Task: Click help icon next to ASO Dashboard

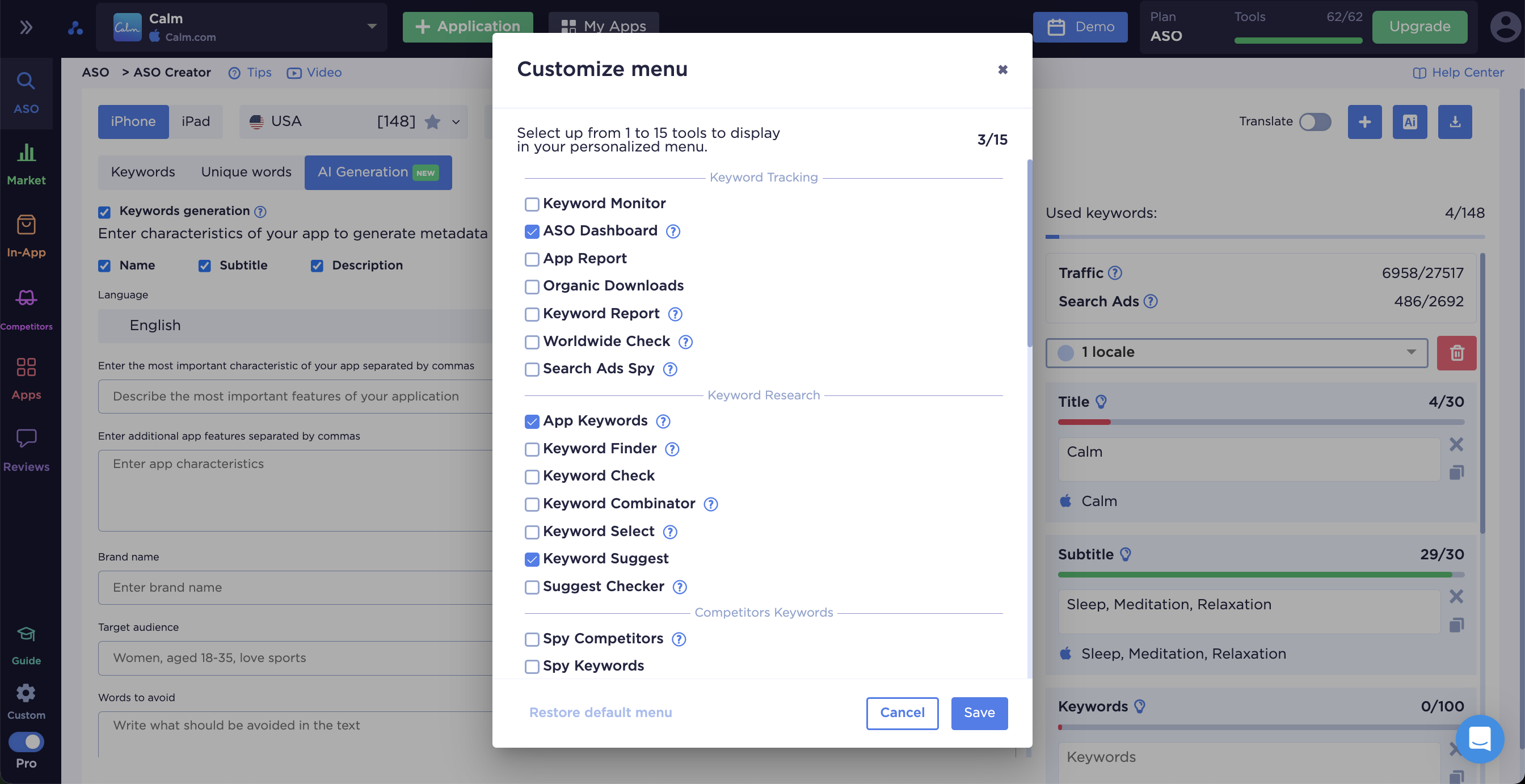Action: pyautogui.click(x=673, y=231)
